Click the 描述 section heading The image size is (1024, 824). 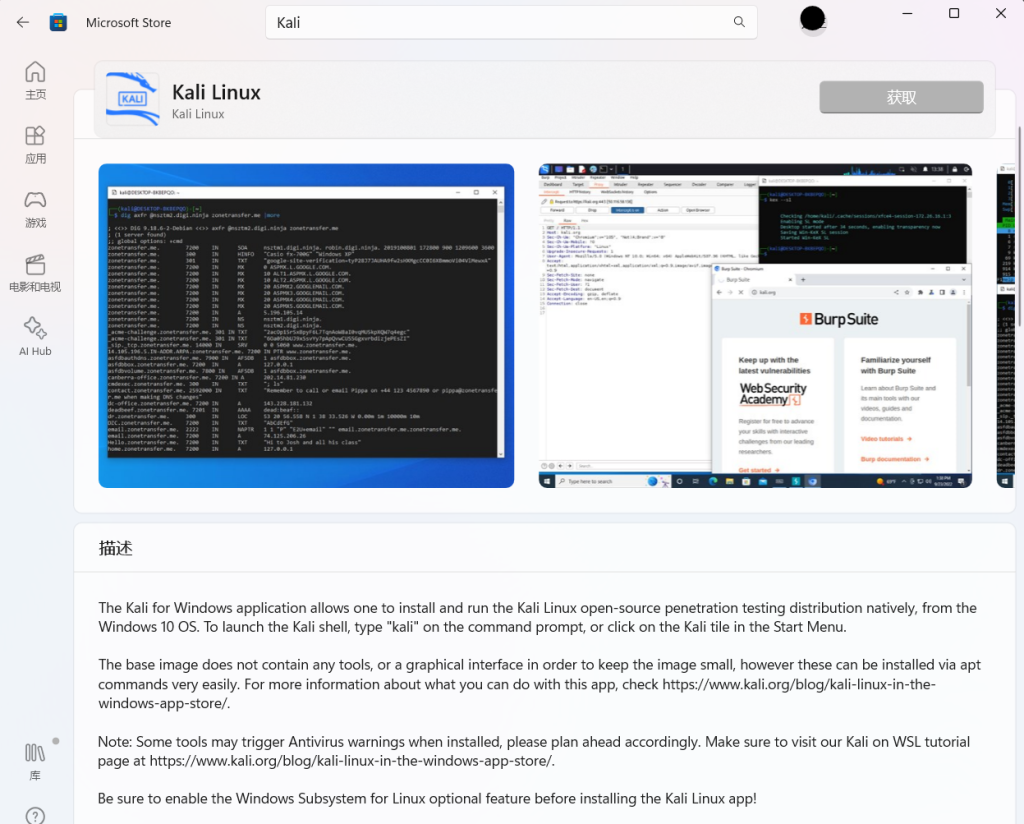pyautogui.click(x=116, y=549)
